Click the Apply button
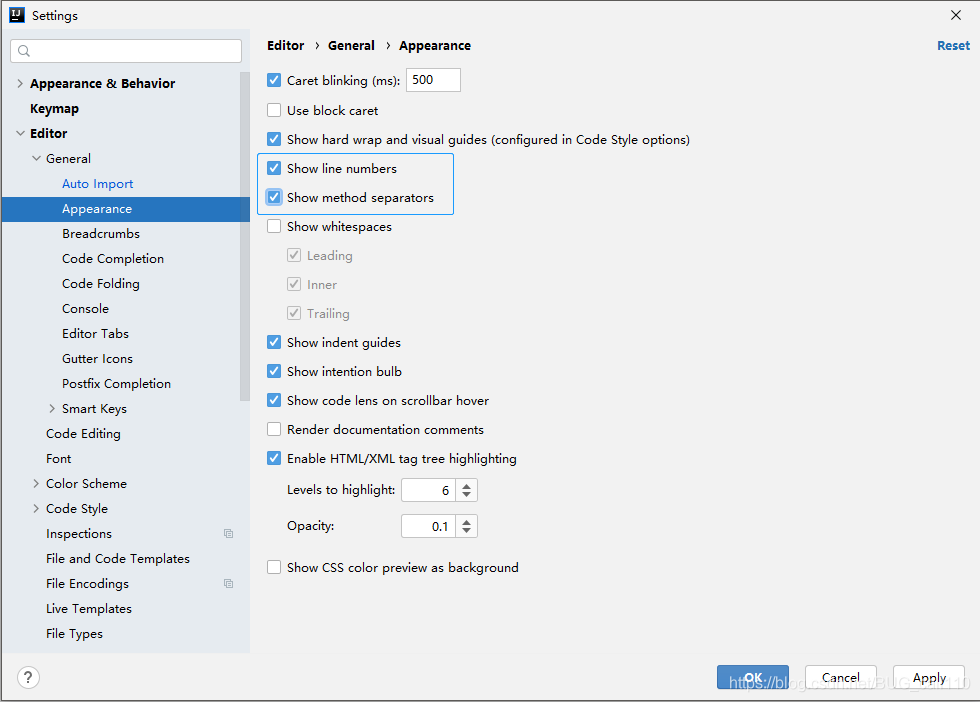The image size is (980, 702). click(x=928, y=677)
